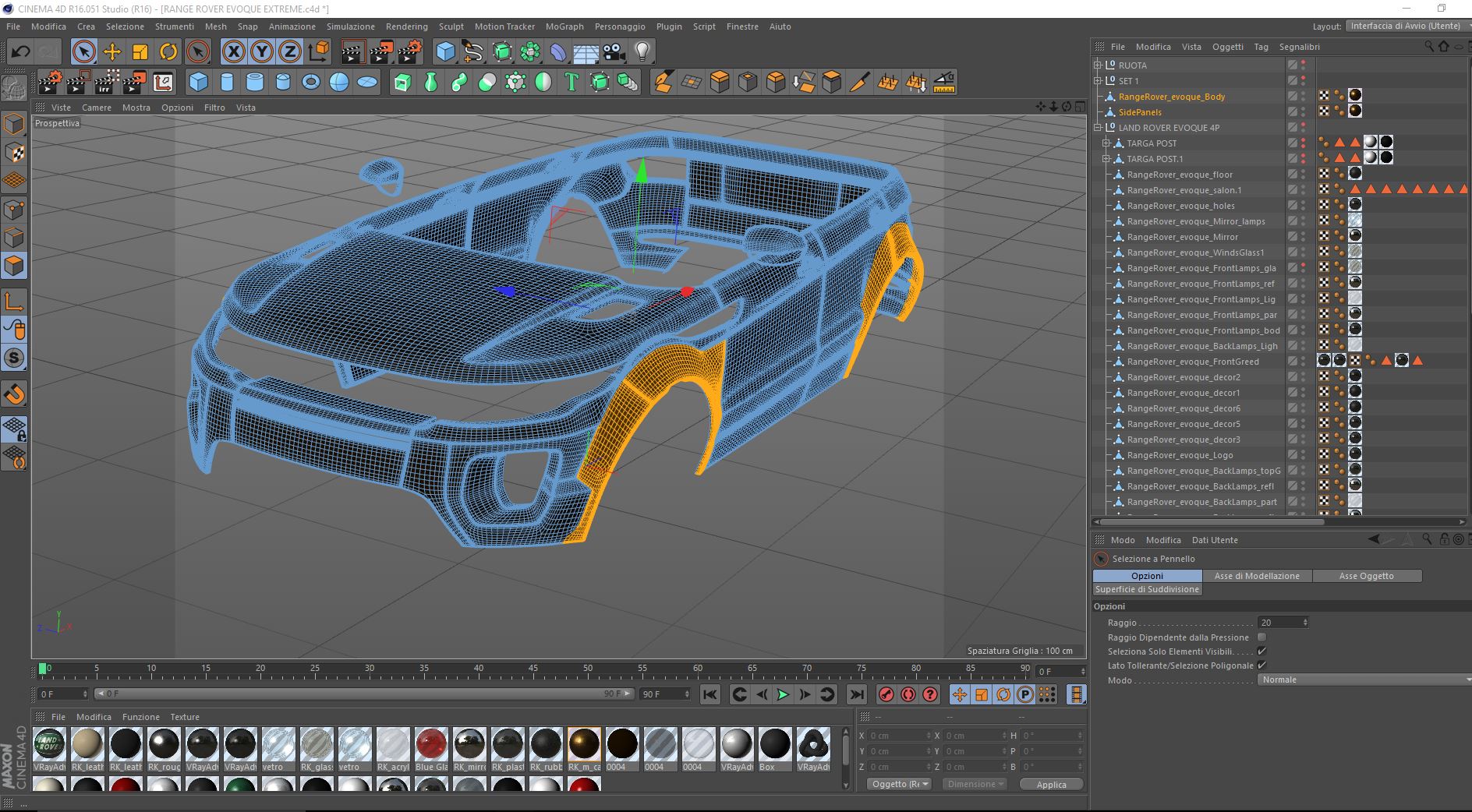Select the RangeRover_evoque_Logo object
Image resolution: width=1472 pixels, height=812 pixels.
click(x=1180, y=455)
